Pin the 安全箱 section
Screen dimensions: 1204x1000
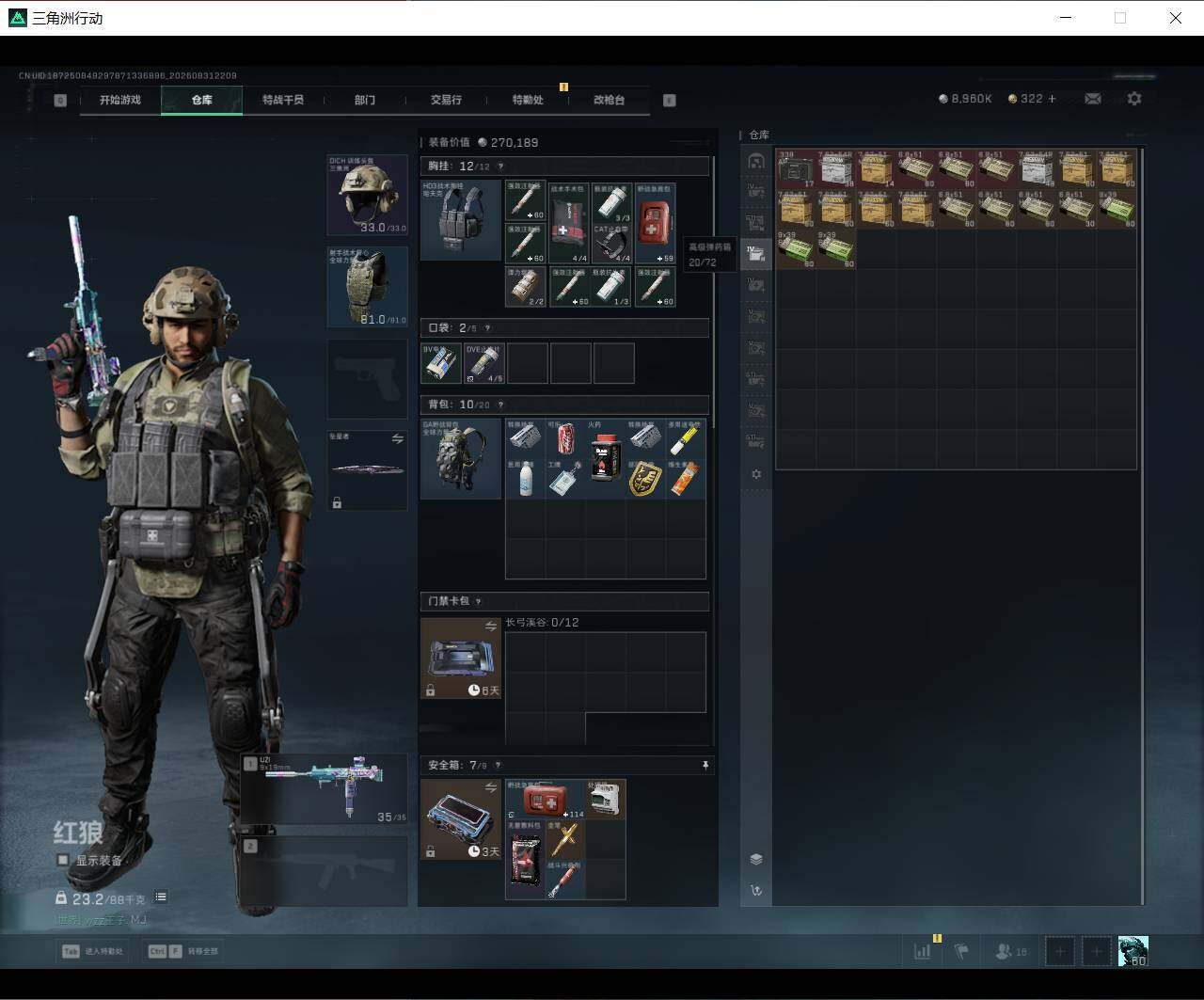pos(705,766)
